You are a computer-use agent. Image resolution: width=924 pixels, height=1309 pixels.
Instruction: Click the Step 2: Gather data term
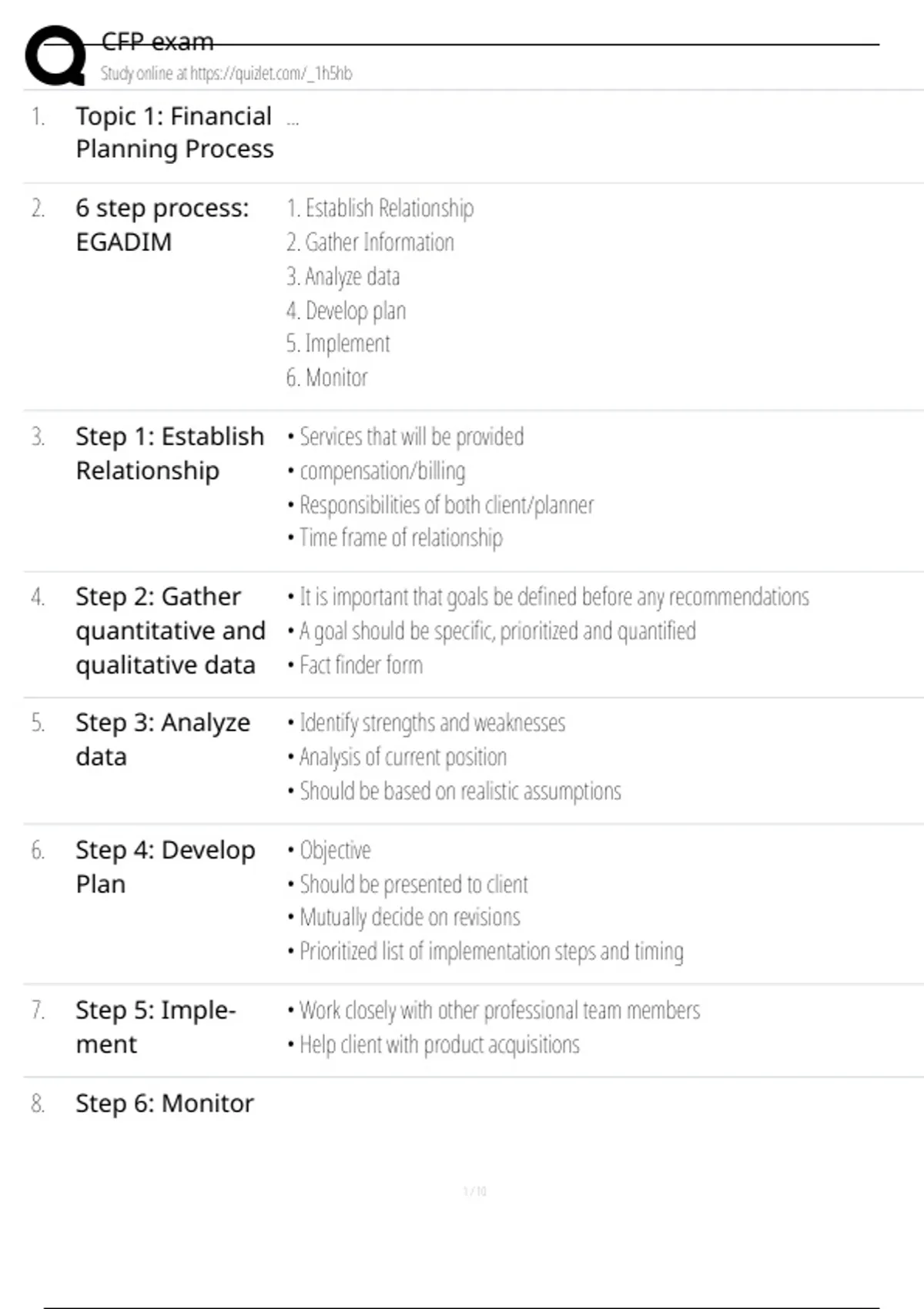170,631
